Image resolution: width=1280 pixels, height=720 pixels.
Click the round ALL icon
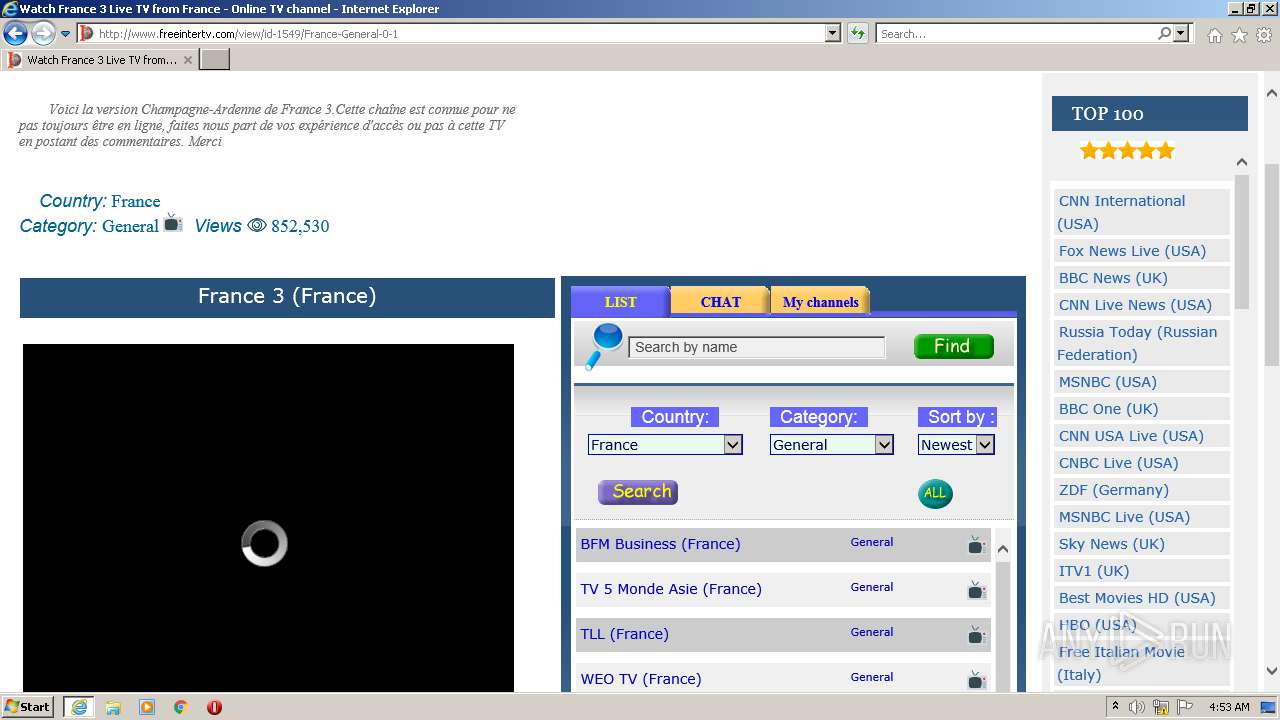point(935,493)
